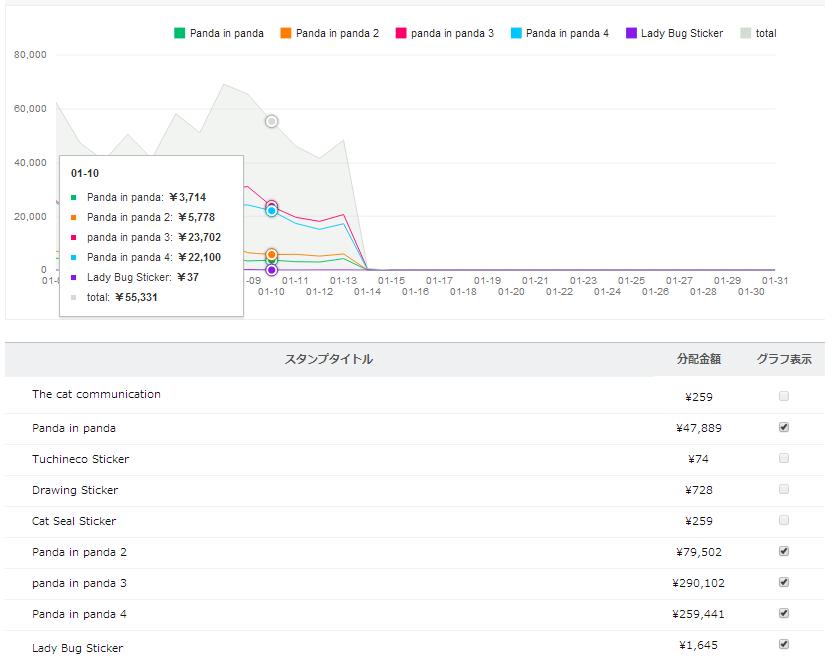Disable graph display for panda in panda 3

pos(783,582)
